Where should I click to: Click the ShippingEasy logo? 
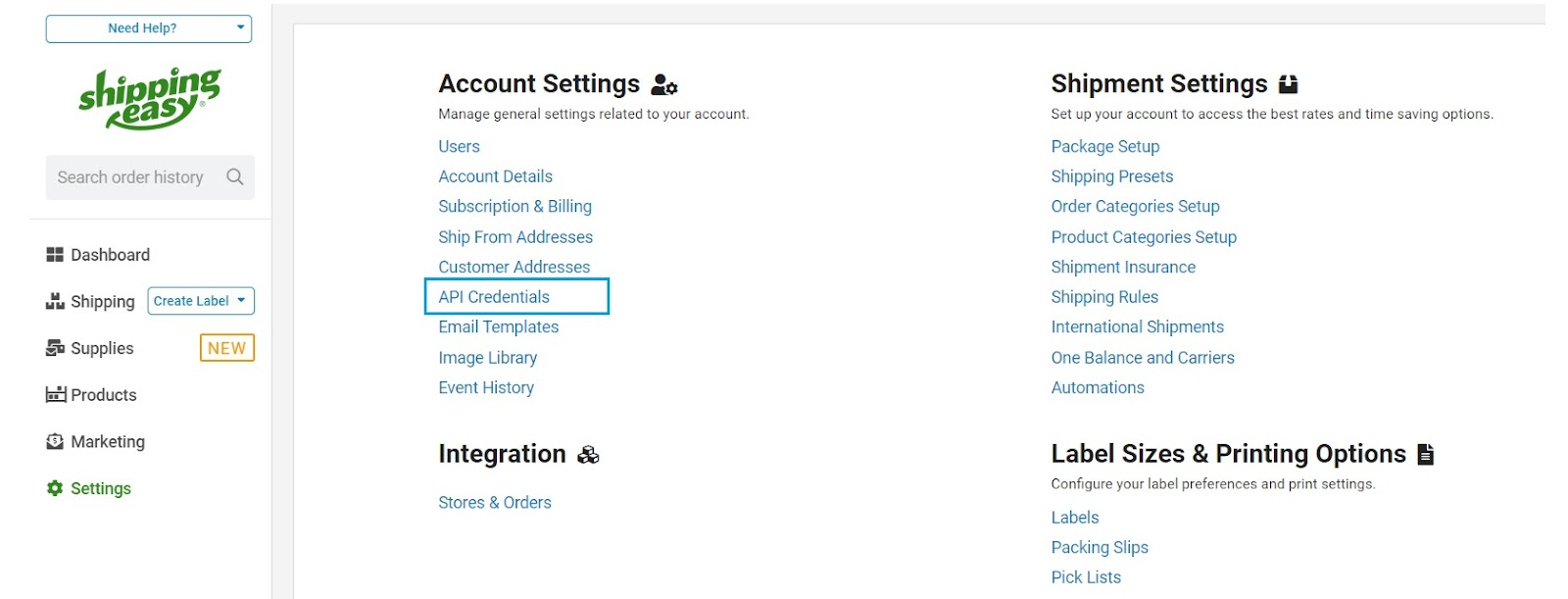point(150,98)
